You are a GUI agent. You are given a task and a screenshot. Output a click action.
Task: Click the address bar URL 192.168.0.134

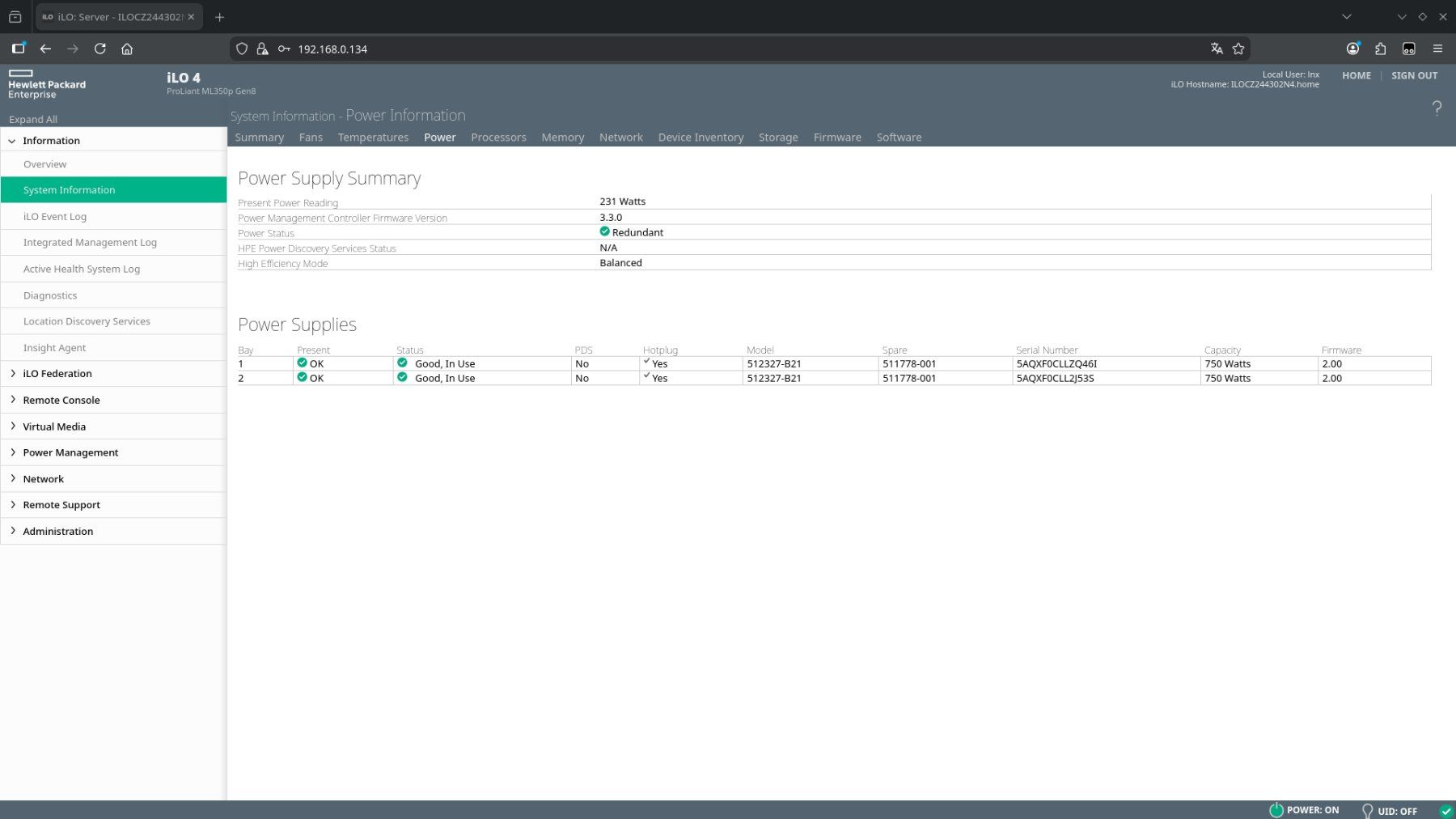pos(332,49)
